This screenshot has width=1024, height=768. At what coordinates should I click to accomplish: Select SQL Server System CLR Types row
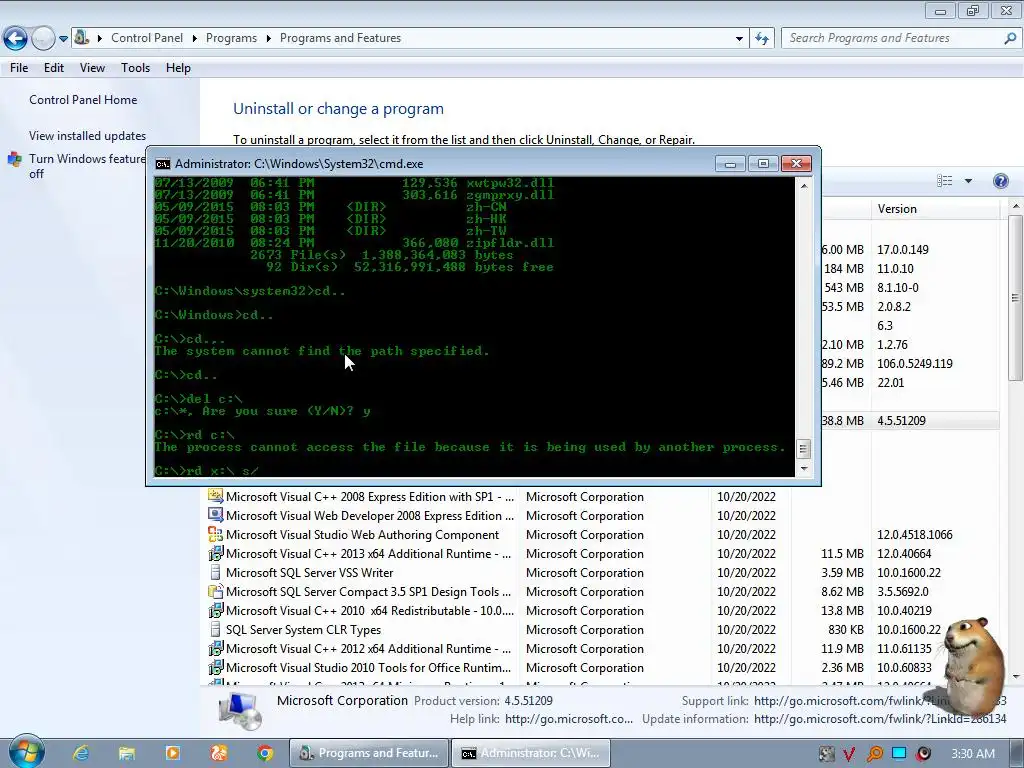[603, 630]
